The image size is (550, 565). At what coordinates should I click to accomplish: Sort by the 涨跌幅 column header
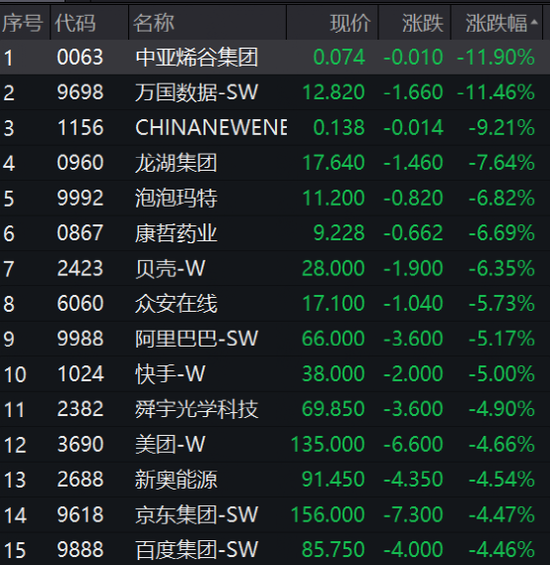pos(496,23)
